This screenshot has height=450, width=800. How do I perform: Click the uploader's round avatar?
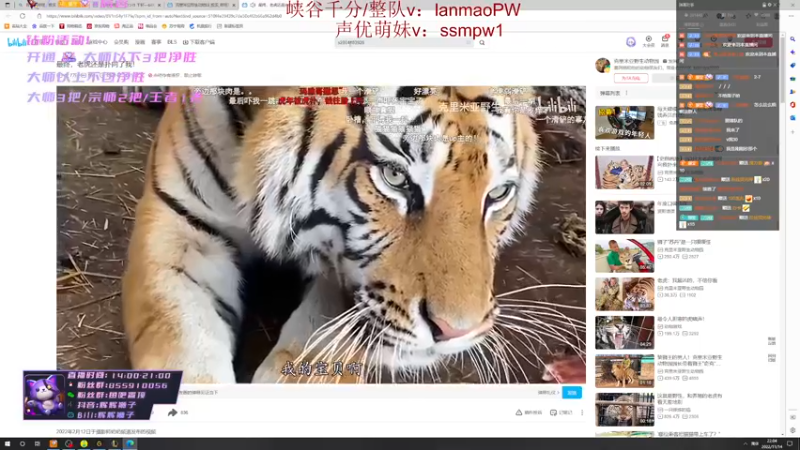click(603, 65)
